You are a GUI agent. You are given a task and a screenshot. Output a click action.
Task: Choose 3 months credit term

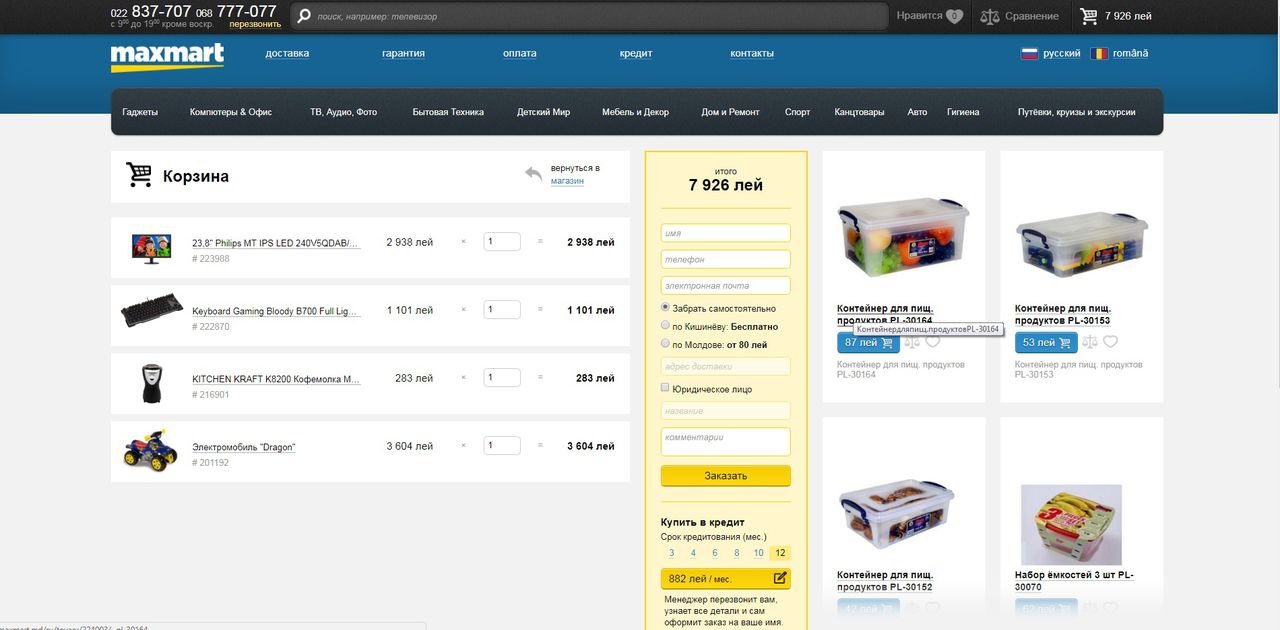(x=671, y=553)
